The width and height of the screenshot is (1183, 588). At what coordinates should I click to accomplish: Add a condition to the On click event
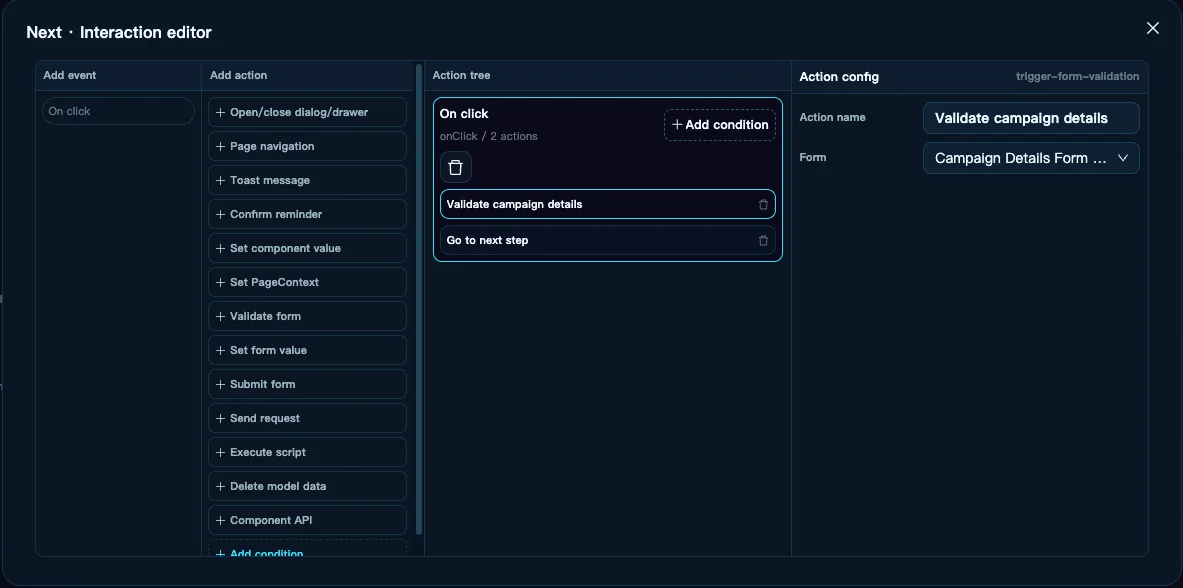tap(720, 125)
